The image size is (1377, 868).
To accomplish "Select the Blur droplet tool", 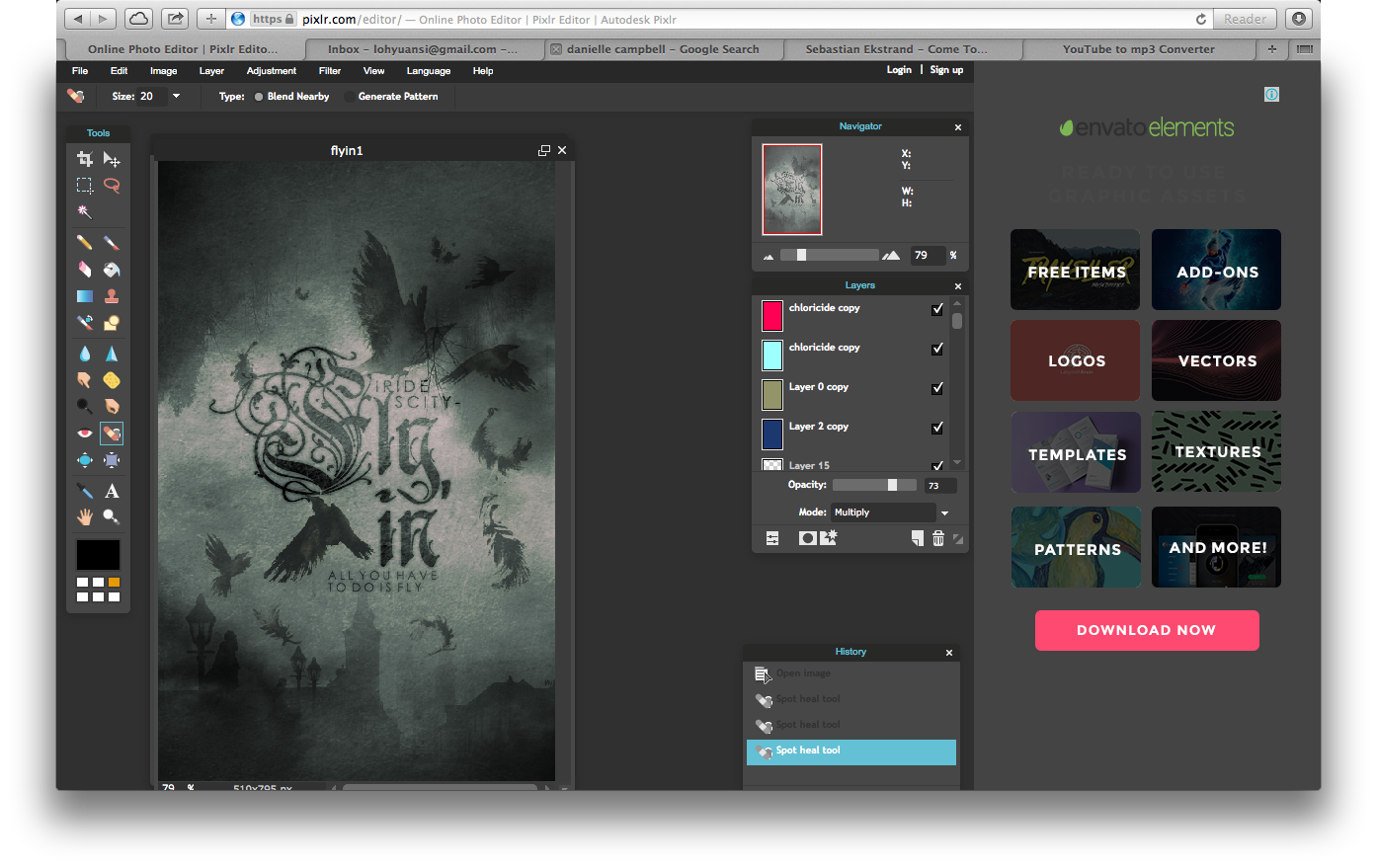I will click(x=85, y=354).
